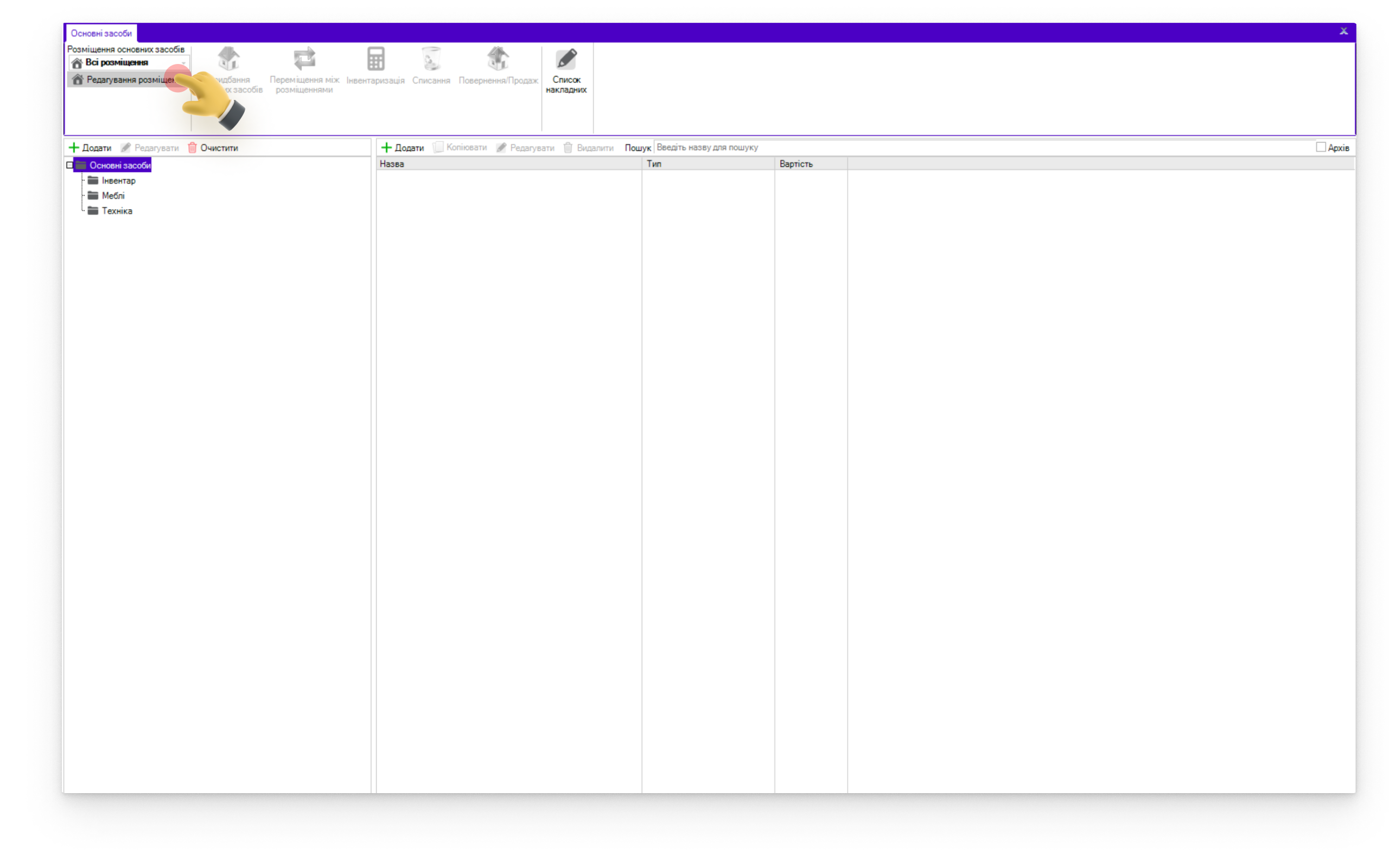
Task: Toggle the Архів checkbox
Action: pyautogui.click(x=1320, y=147)
